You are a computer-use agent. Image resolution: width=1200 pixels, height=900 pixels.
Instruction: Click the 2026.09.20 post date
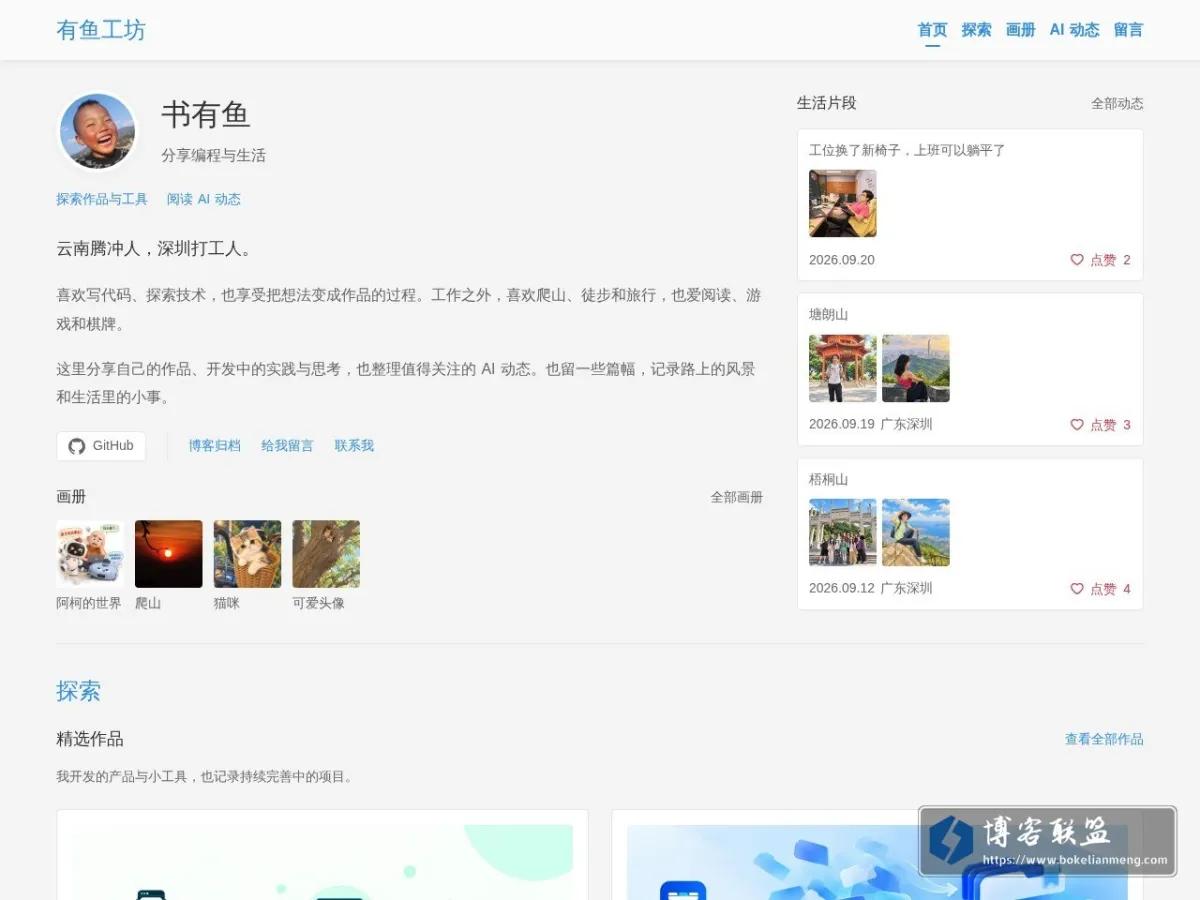(x=842, y=260)
